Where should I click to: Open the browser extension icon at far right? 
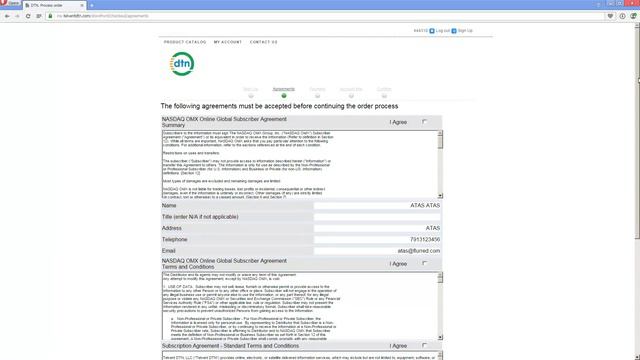point(633,16)
